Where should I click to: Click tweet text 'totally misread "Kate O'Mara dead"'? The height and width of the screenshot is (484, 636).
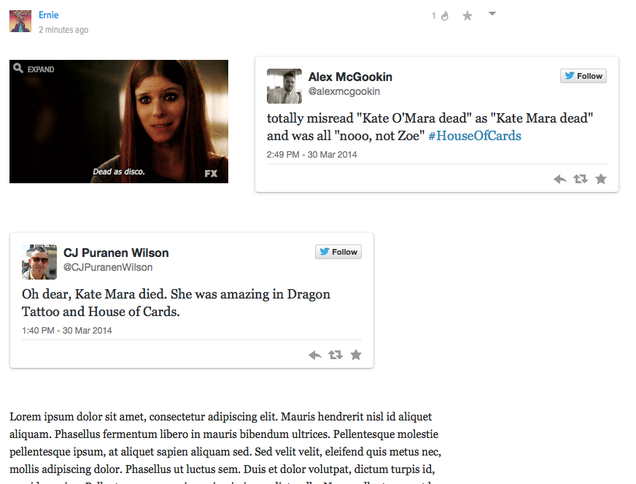[x=369, y=118]
